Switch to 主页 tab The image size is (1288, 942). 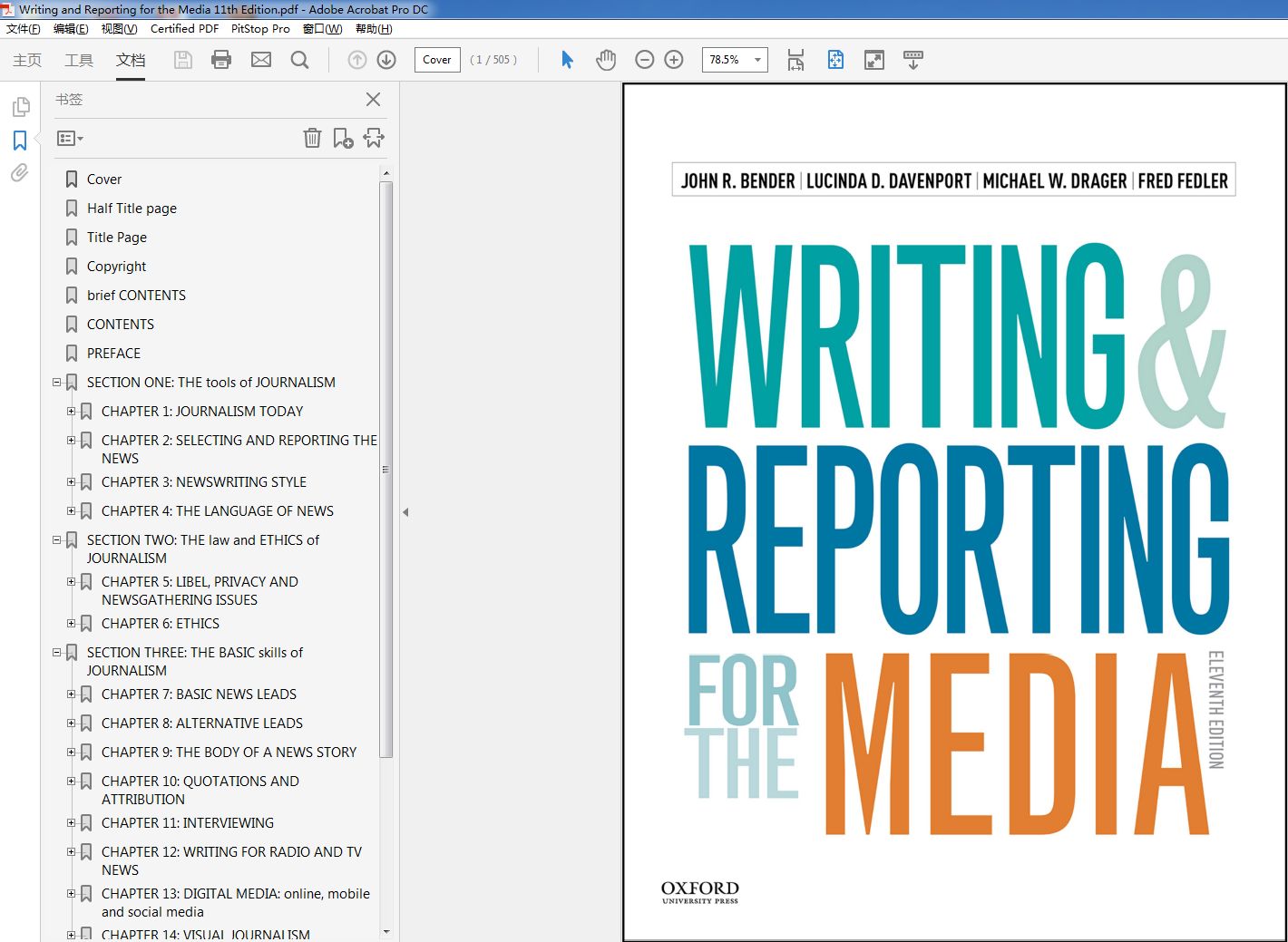point(27,60)
